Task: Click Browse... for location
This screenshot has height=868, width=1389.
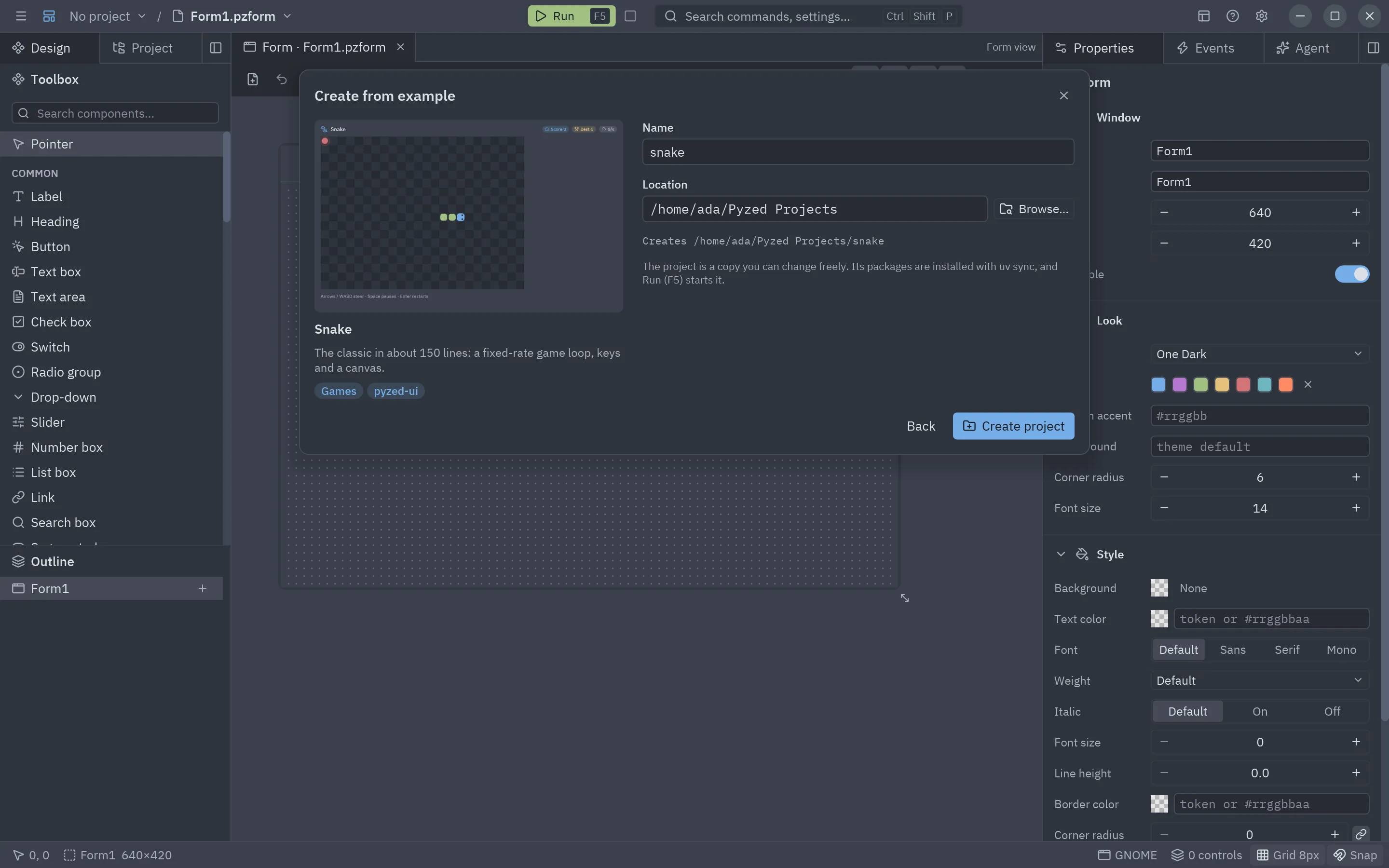Action: click(1034, 209)
